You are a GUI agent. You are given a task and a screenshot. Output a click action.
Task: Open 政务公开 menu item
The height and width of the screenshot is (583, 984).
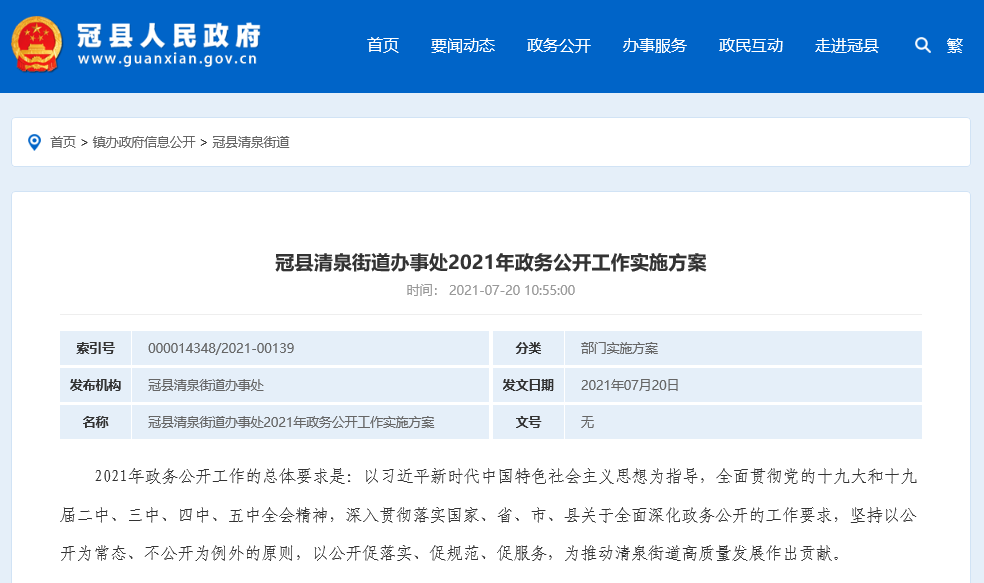pos(559,45)
